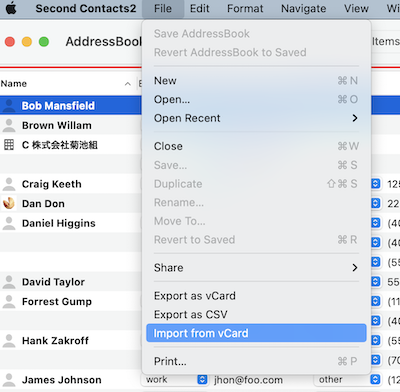Select the Brown Willam contact
400x392 pixels.
57,125
